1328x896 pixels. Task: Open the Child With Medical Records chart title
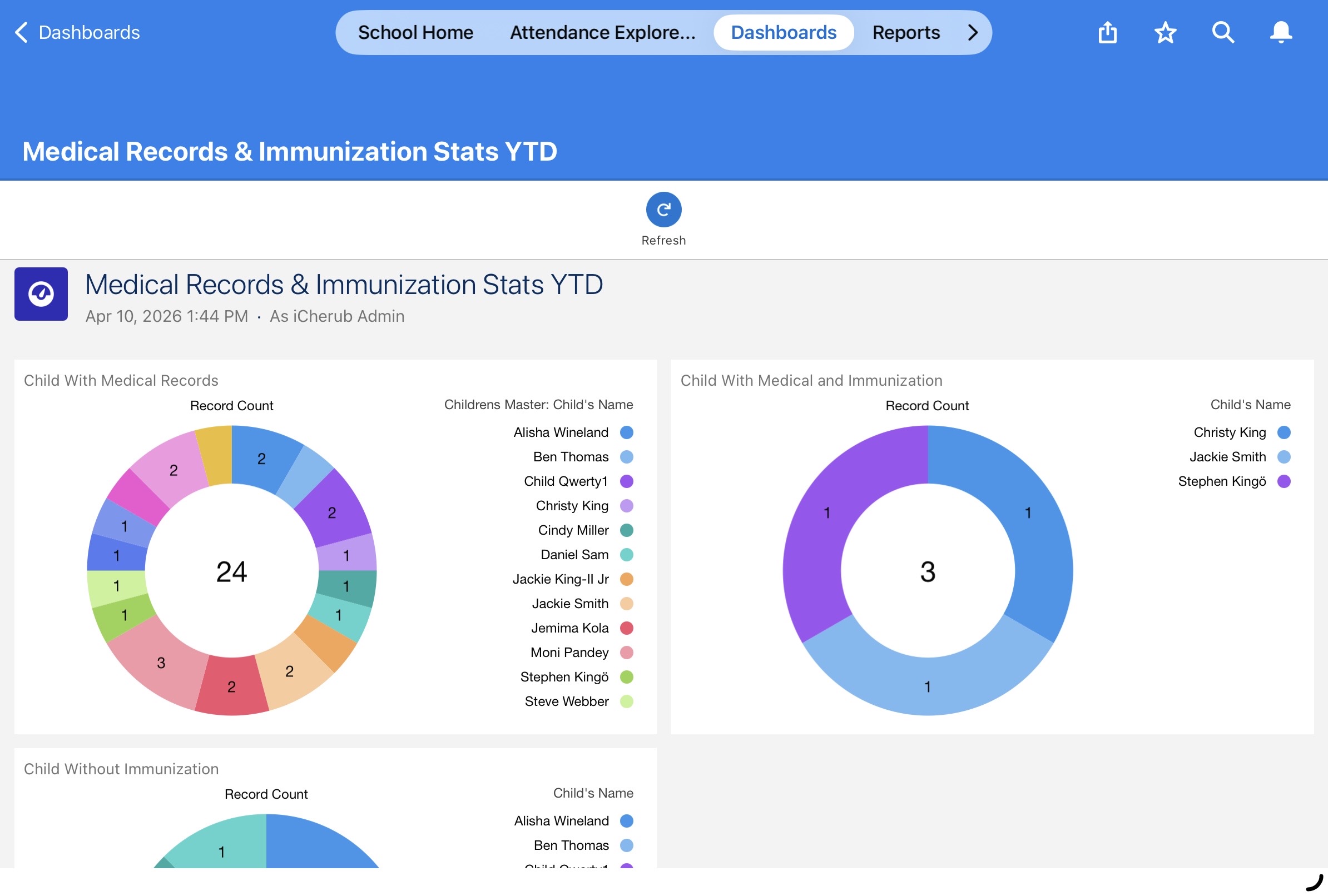121,380
